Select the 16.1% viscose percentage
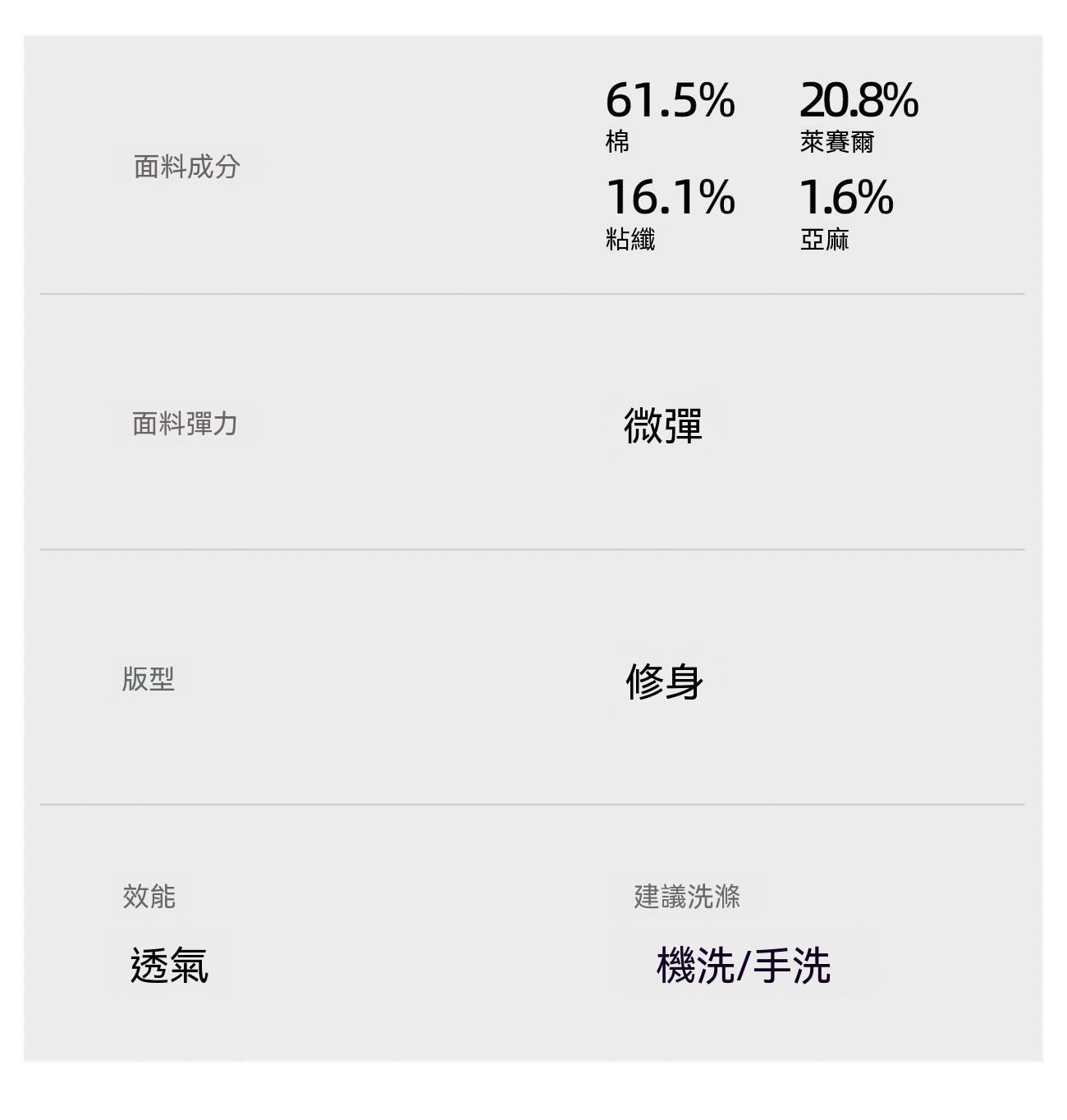1067x1120 pixels. click(671, 198)
